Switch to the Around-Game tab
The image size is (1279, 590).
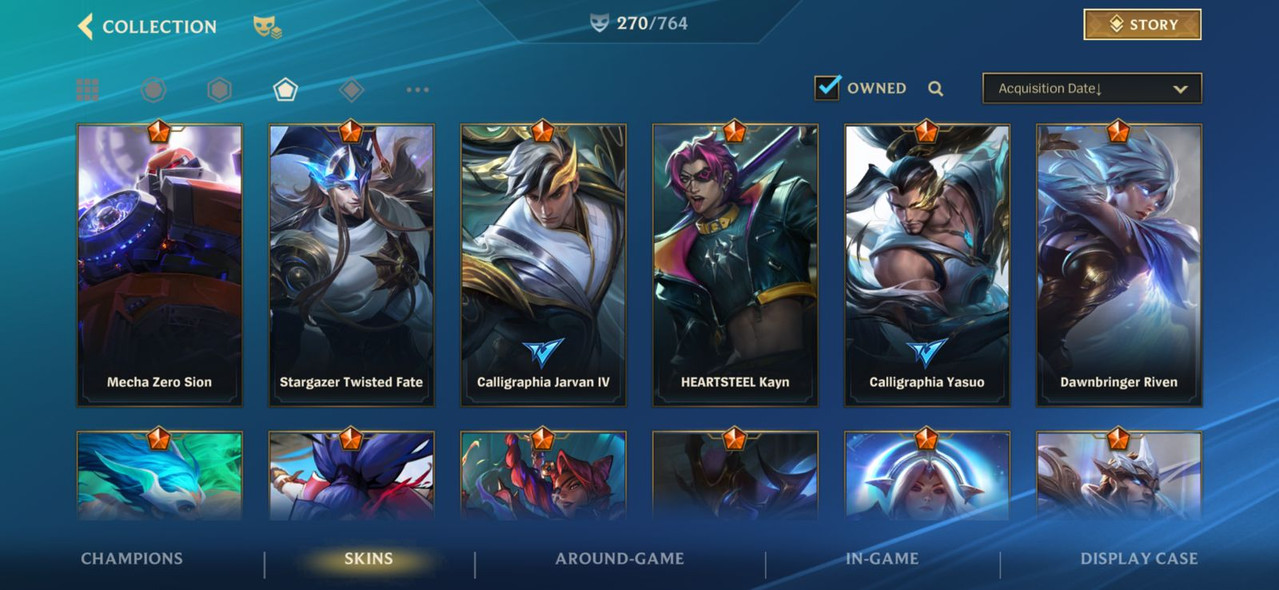(620, 559)
